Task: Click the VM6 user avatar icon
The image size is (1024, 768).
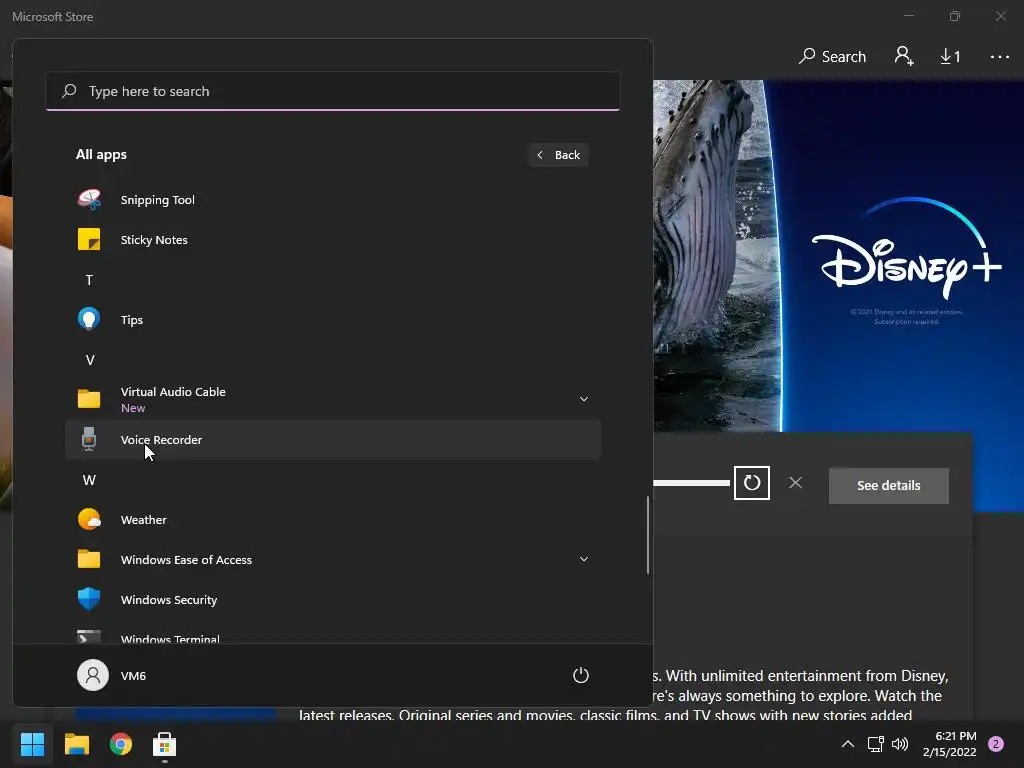Action: [x=93, y=675]
